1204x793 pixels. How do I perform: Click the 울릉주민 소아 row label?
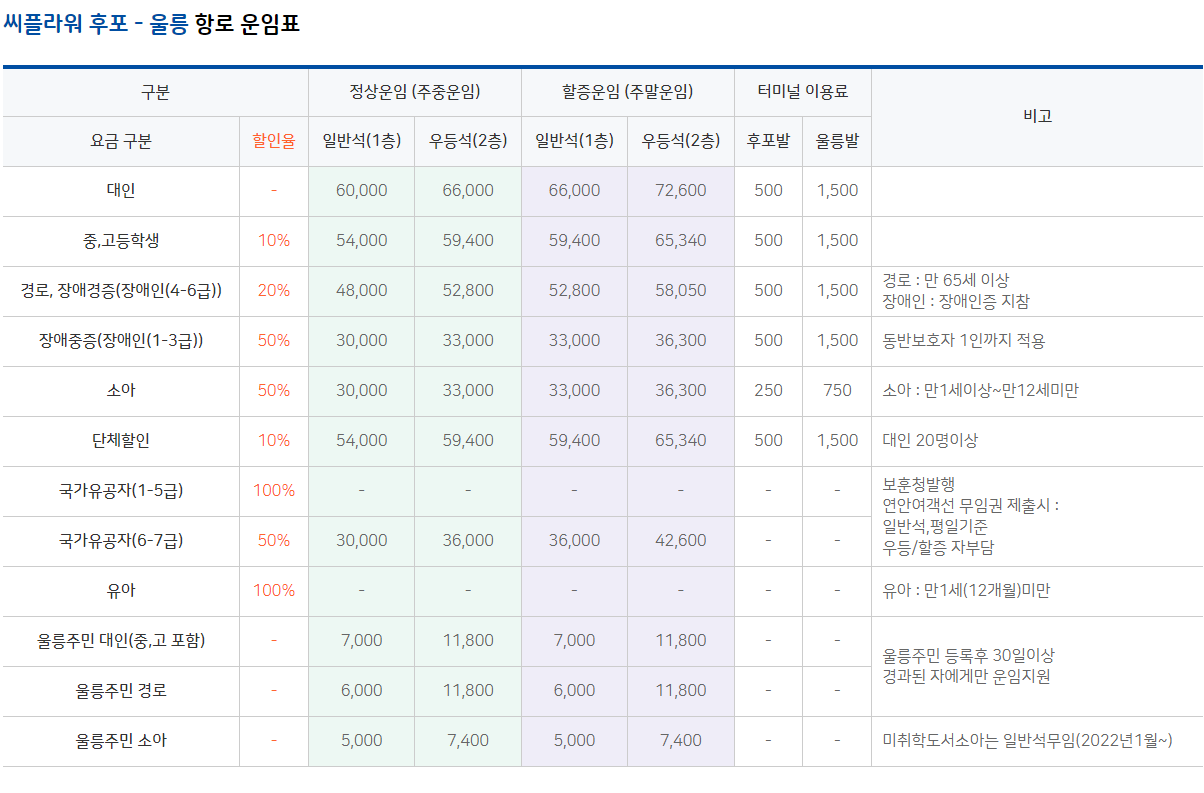(x=121, y=741)
